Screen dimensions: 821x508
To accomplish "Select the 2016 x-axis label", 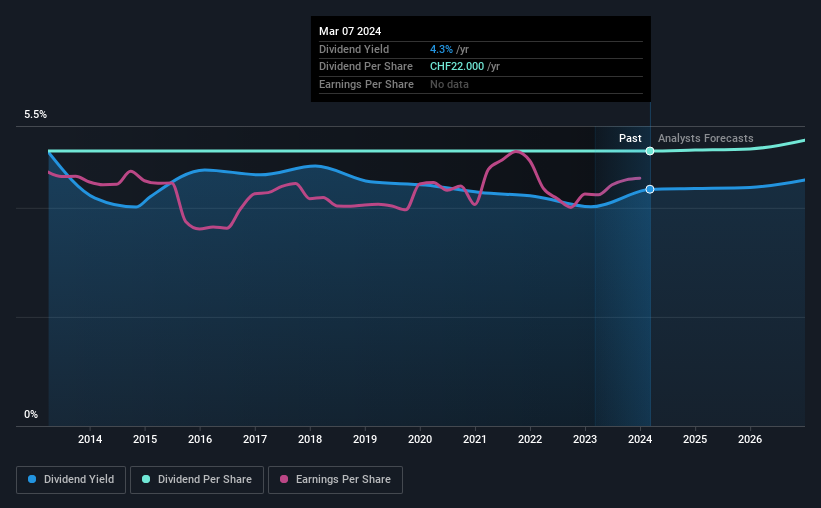I will click(200, 439).
